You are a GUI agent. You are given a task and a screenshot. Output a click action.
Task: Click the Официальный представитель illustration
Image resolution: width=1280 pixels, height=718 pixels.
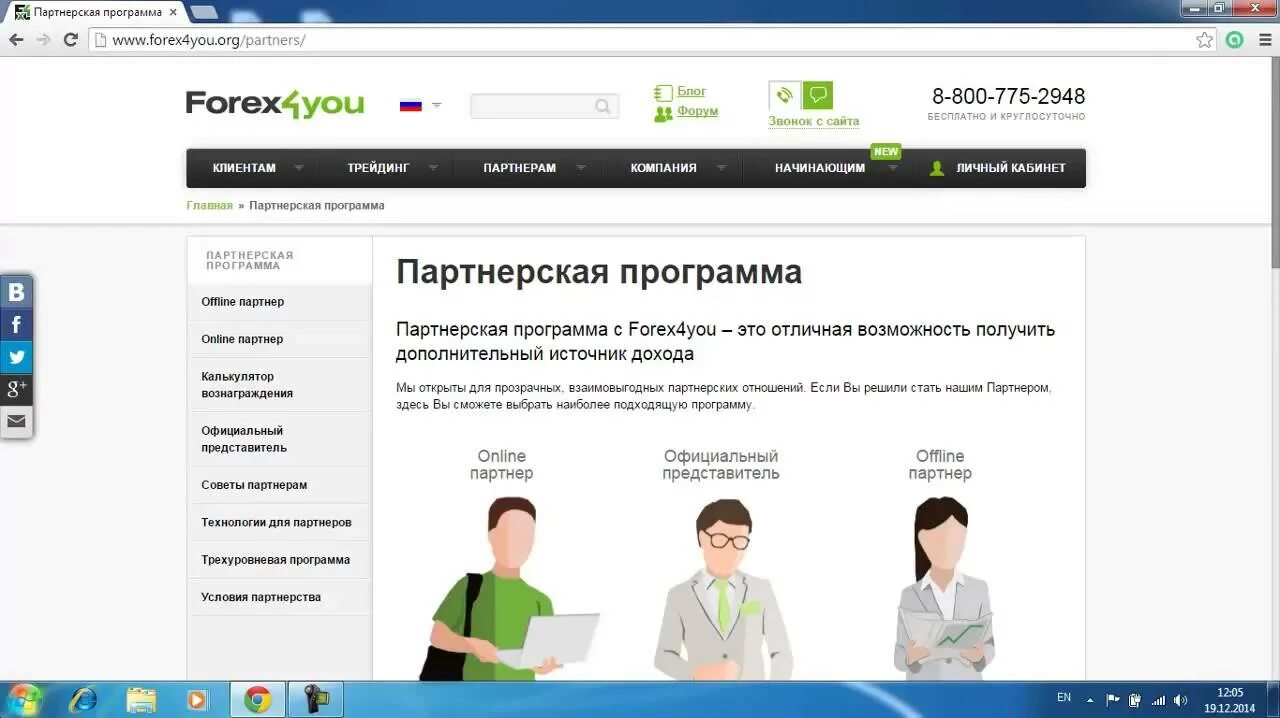pos(722,588)
